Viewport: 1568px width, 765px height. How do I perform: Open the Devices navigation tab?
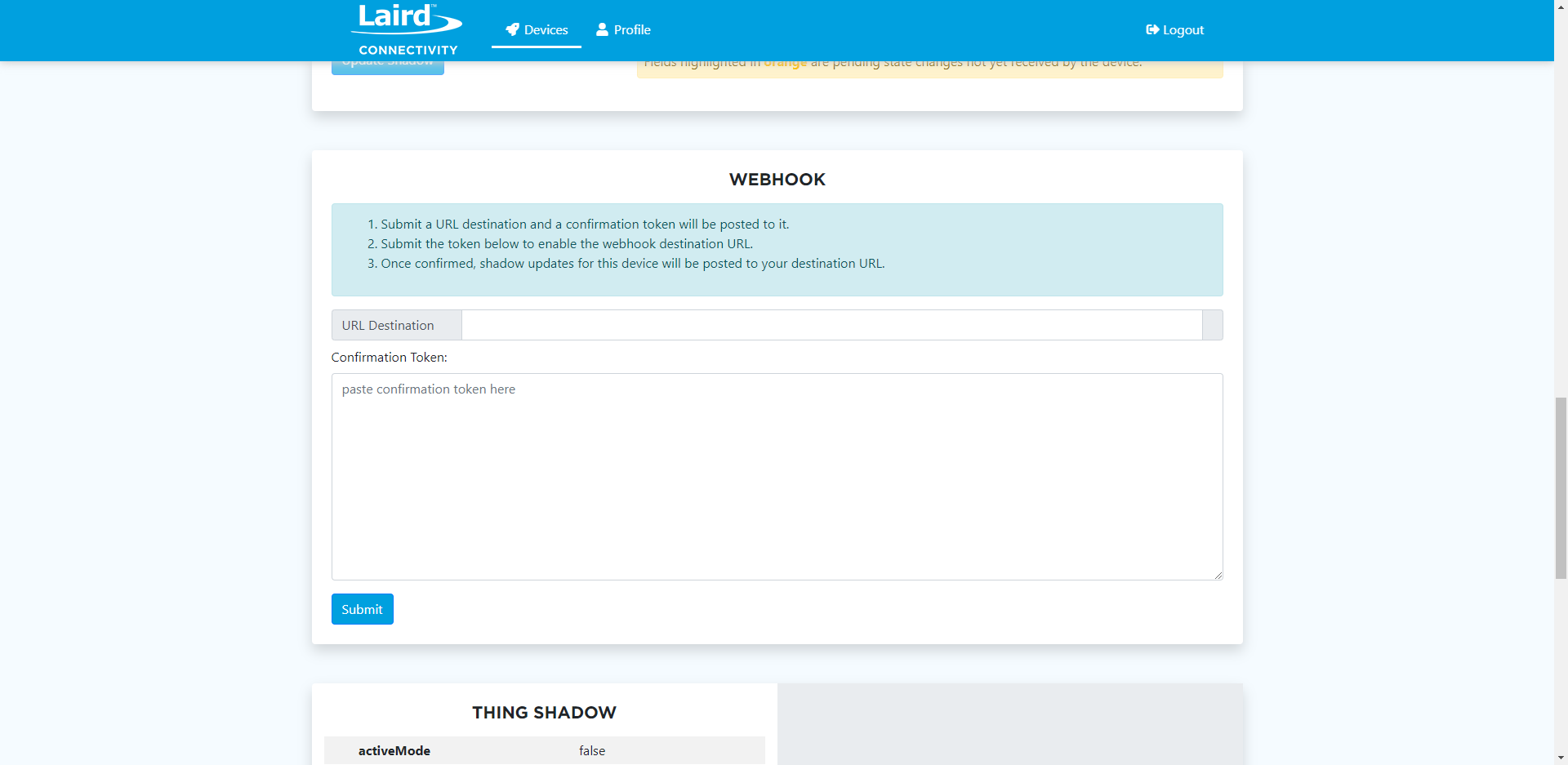click(537, 30)
